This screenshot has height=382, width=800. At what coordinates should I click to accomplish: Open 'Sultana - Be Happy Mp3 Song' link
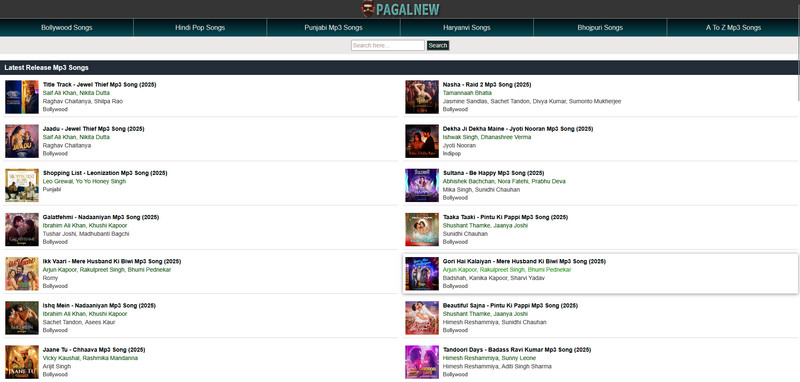click(493, 173)
